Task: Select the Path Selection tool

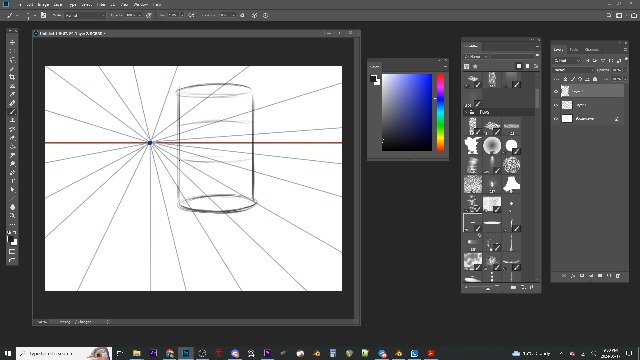Action: click(12, 189)
